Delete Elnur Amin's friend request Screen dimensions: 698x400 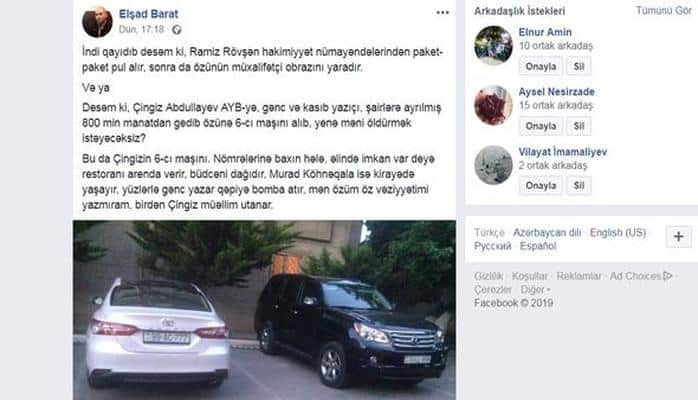(x=579, y=66)
